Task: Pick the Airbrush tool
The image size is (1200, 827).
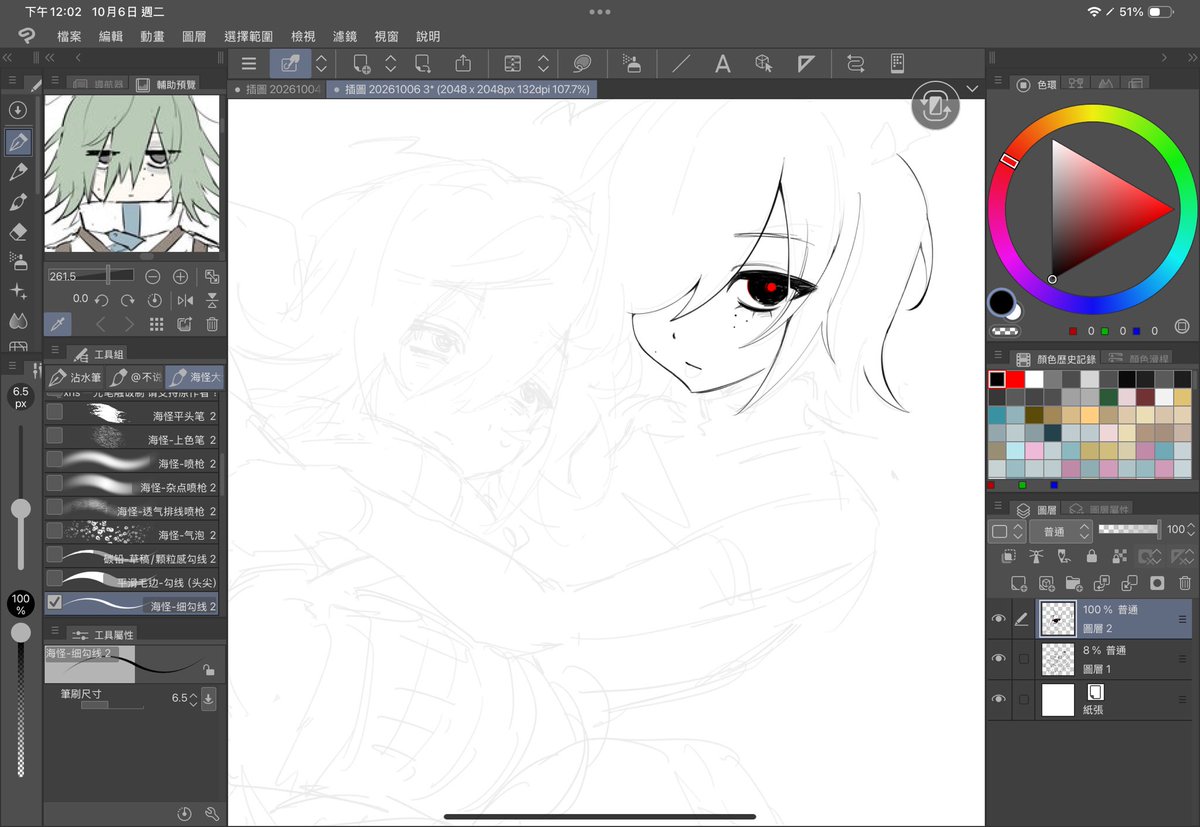Action: tap(17, 262)
